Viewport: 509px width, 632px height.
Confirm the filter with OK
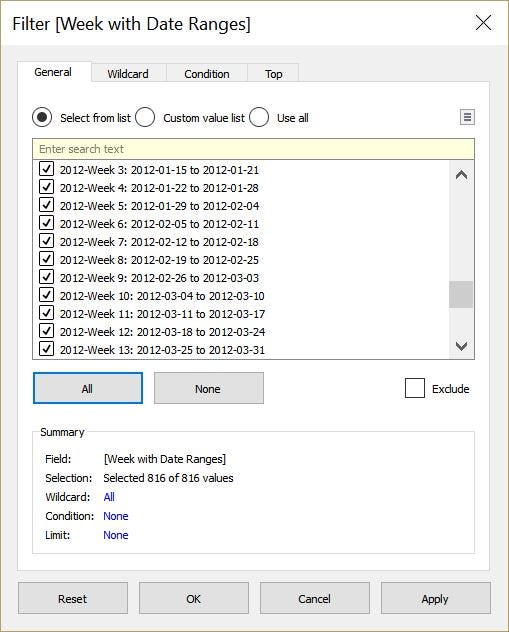coord(193,598)
